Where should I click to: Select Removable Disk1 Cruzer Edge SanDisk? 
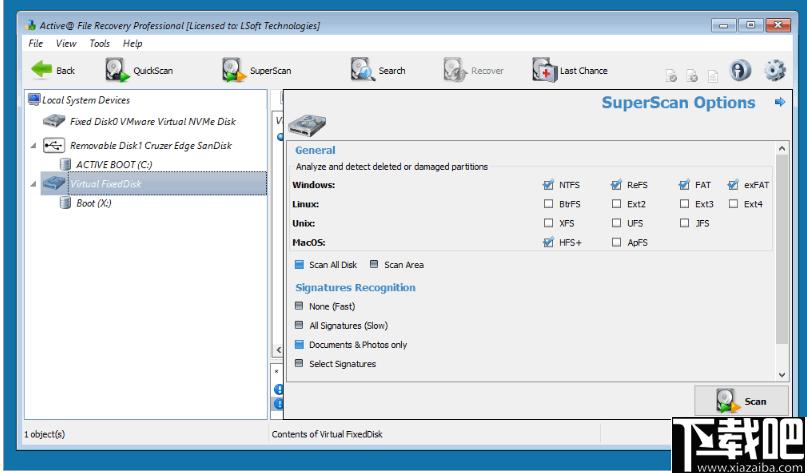(x=151, y=145)
